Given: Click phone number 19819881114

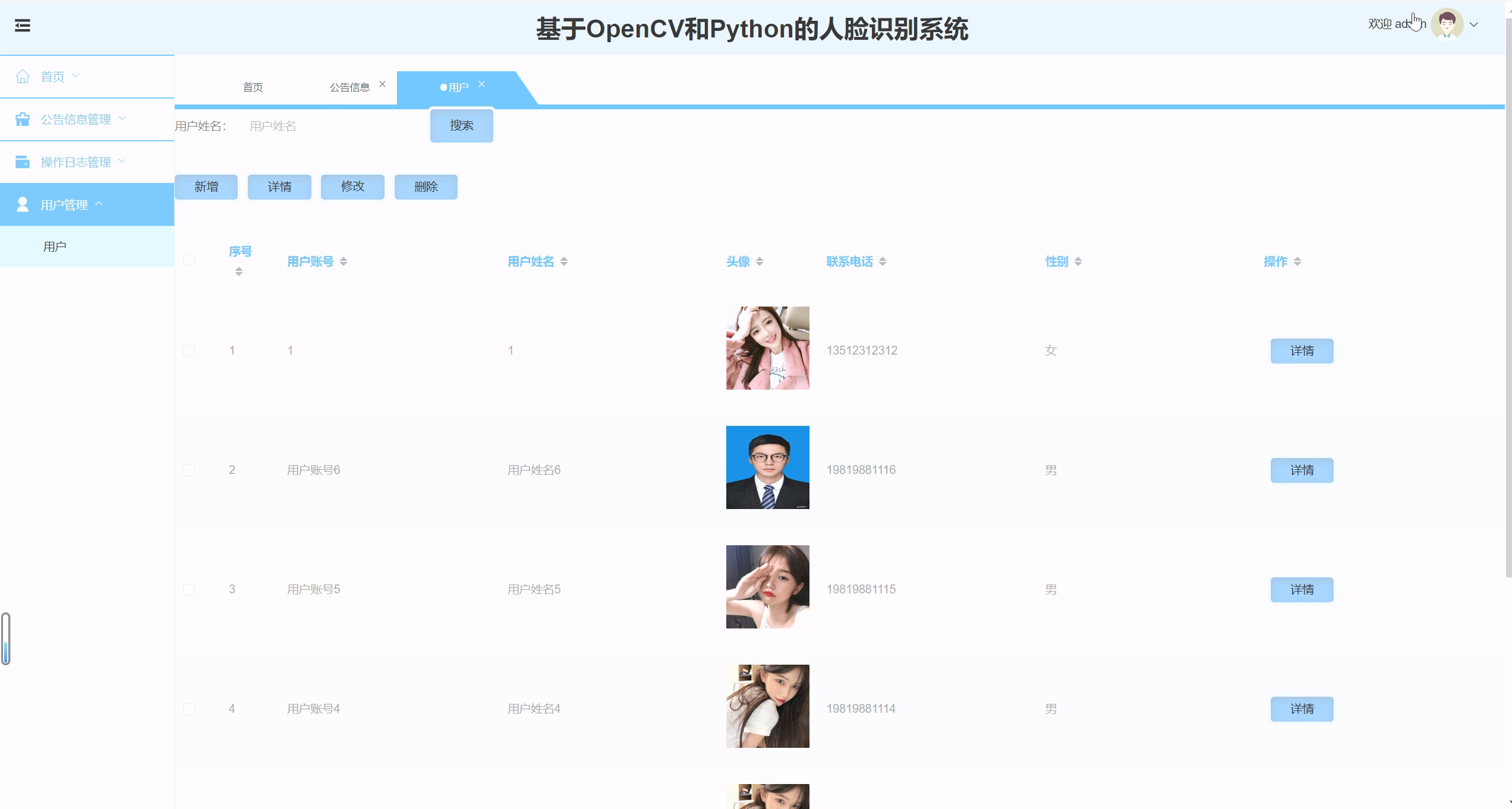Looking at the screenshot, I should pyautogui.click(x=861, y=709).
